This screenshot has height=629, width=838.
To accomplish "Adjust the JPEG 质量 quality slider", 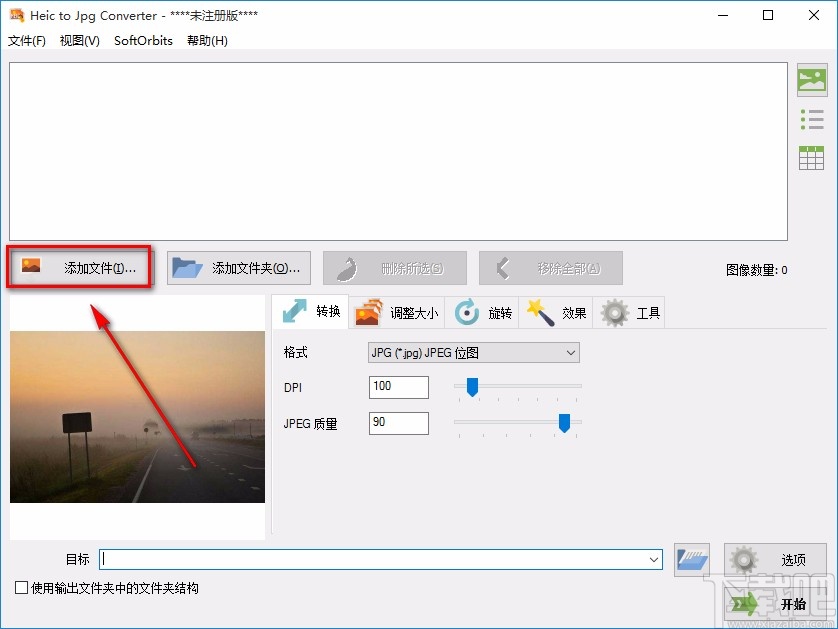I will tap(563, 423).
